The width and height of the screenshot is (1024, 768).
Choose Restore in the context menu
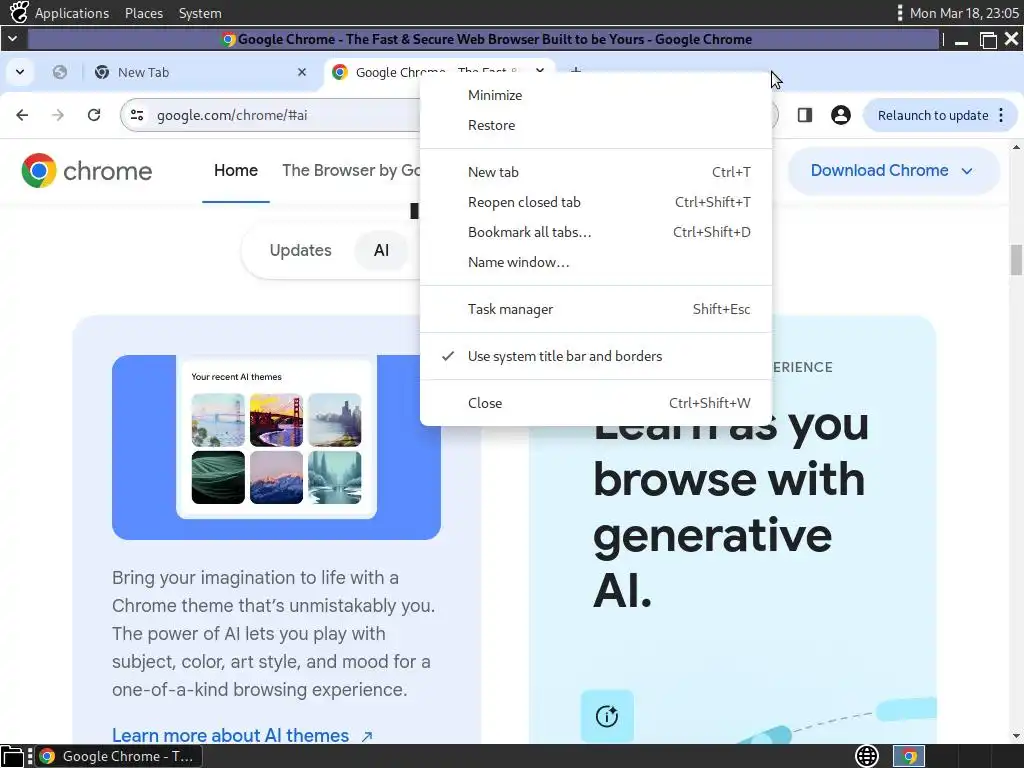pyautogui.click(x=596, y=125)
